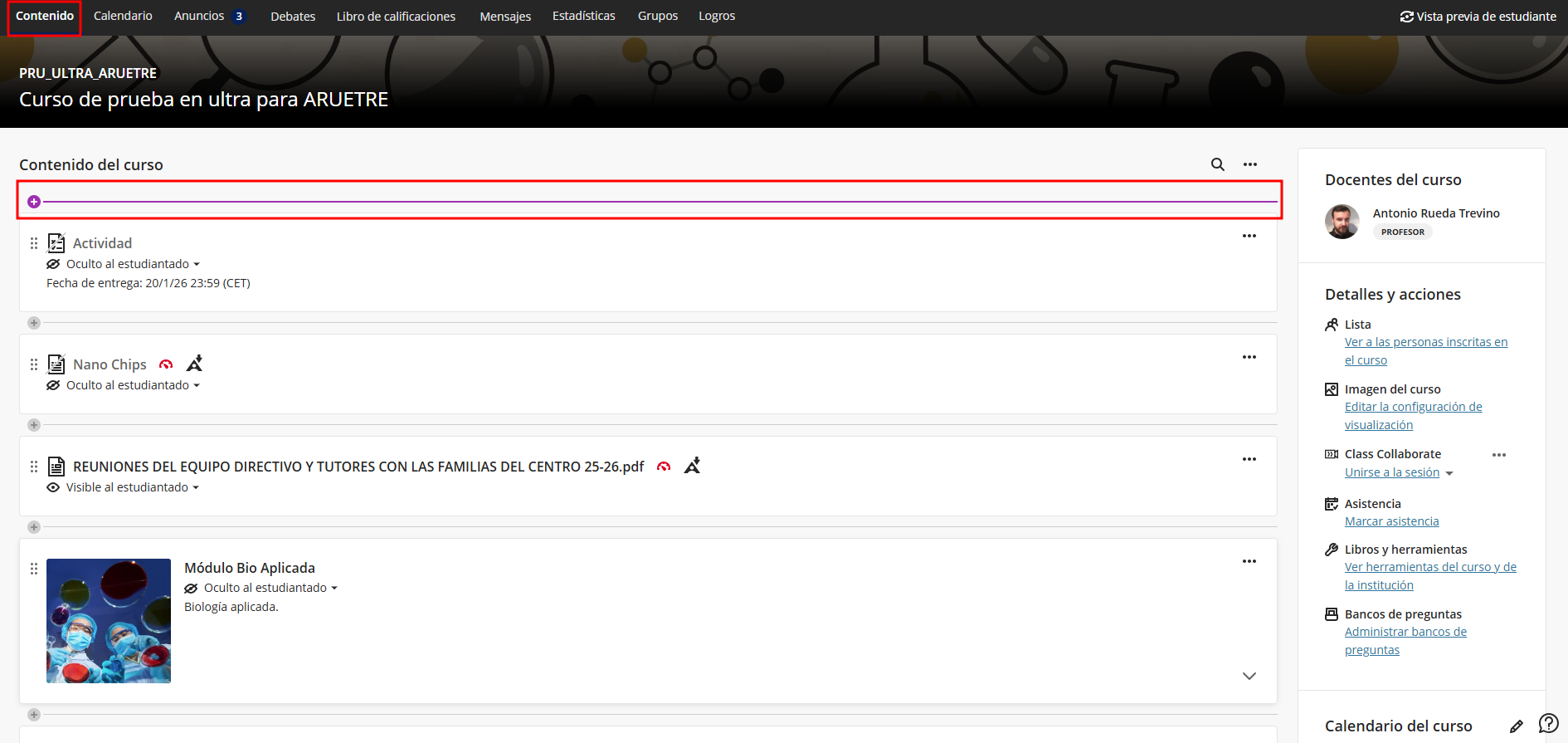This screenshot has width=1568, height=743.
Task: Grab the drag handle of Actividad item
Action: click(x=34, y=243)
